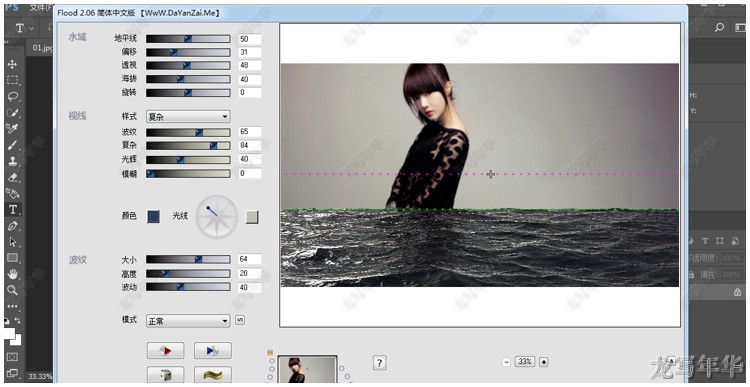Click the gold wave render button
Viewport: 750px width, 387px height.
(x=212, y=375)
